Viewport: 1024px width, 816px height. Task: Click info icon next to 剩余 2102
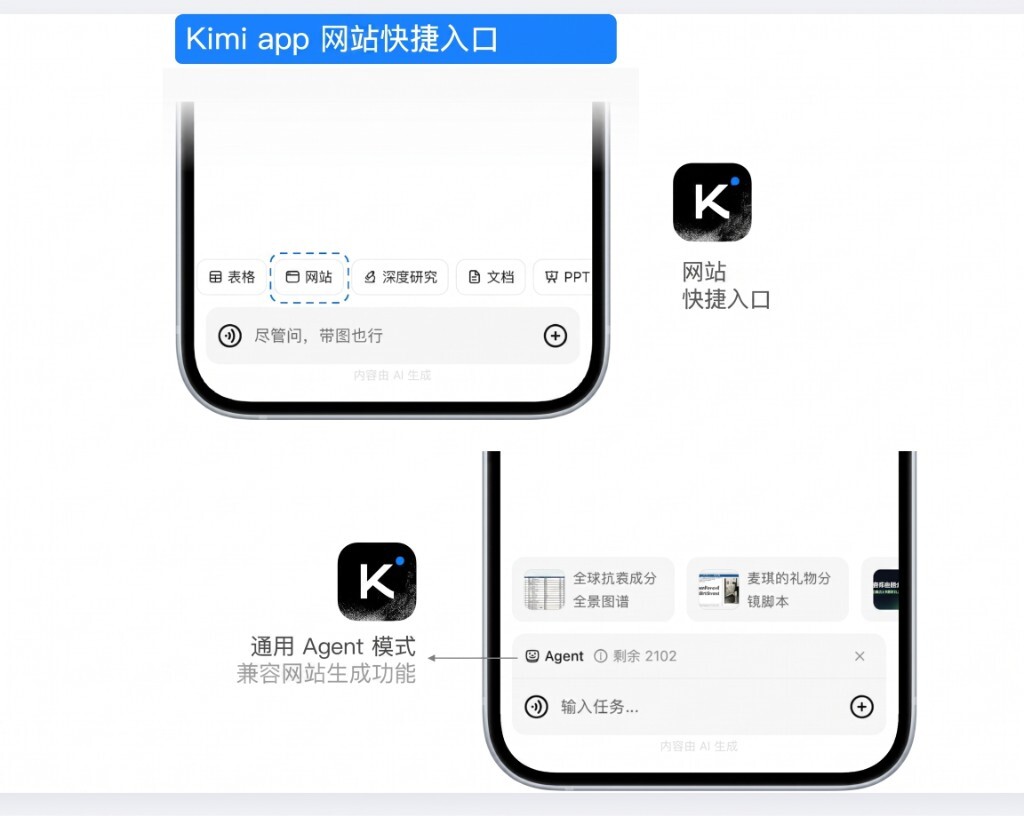tap(600, 656)
